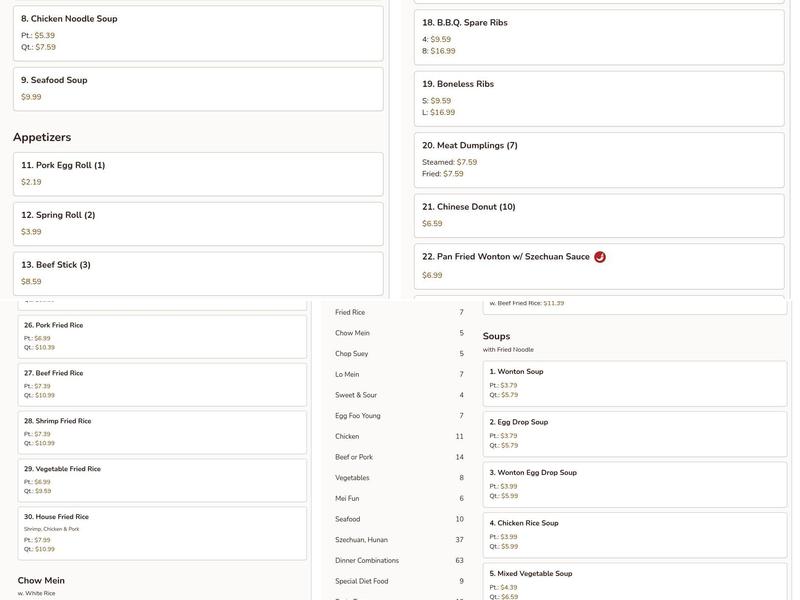Pick the Boneless Ribs menu card
Image resolution: width=800 pixels, height=600 pixels.
point(599,98)
